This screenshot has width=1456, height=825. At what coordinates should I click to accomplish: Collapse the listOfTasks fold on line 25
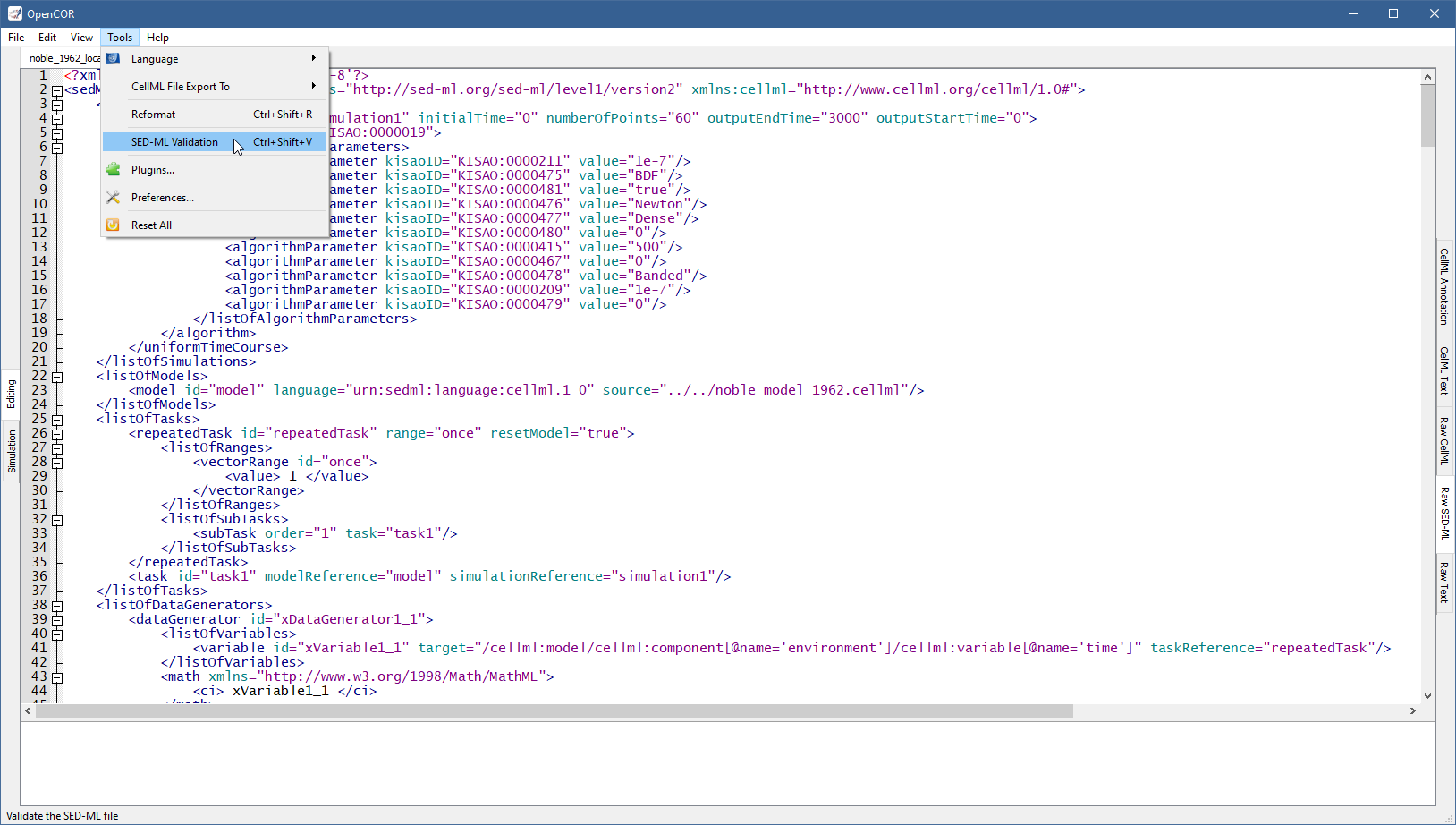coord(57,420)
